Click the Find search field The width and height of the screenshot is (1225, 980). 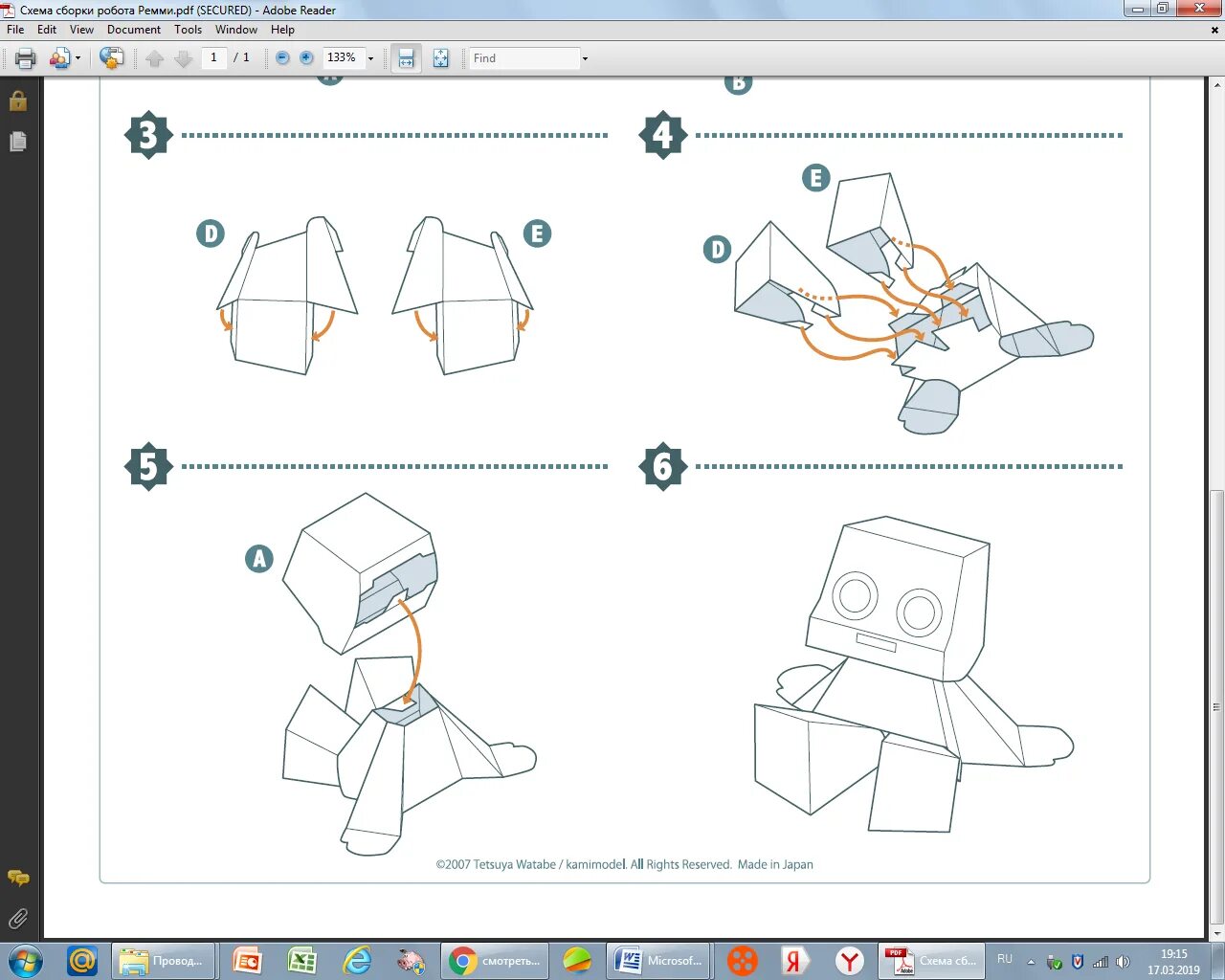pyautogui.click(x=524, y=58)
